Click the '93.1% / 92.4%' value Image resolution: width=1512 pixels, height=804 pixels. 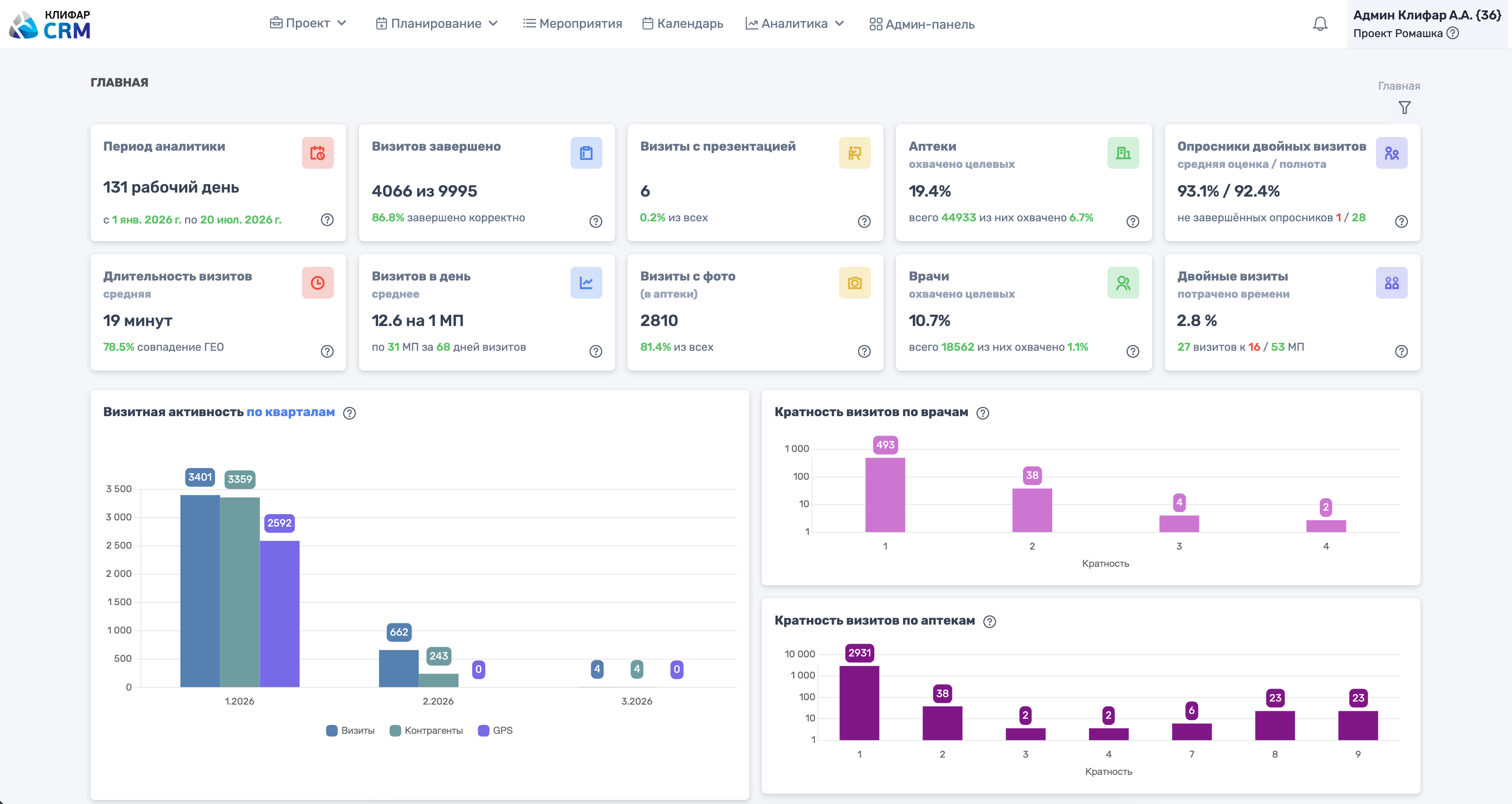[x=1228, y=191]
